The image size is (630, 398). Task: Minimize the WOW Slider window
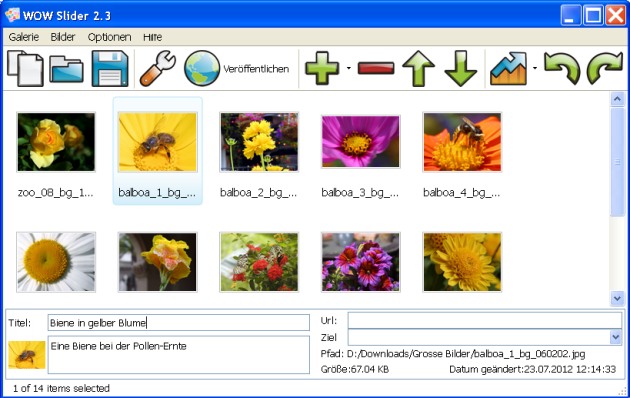571,16
